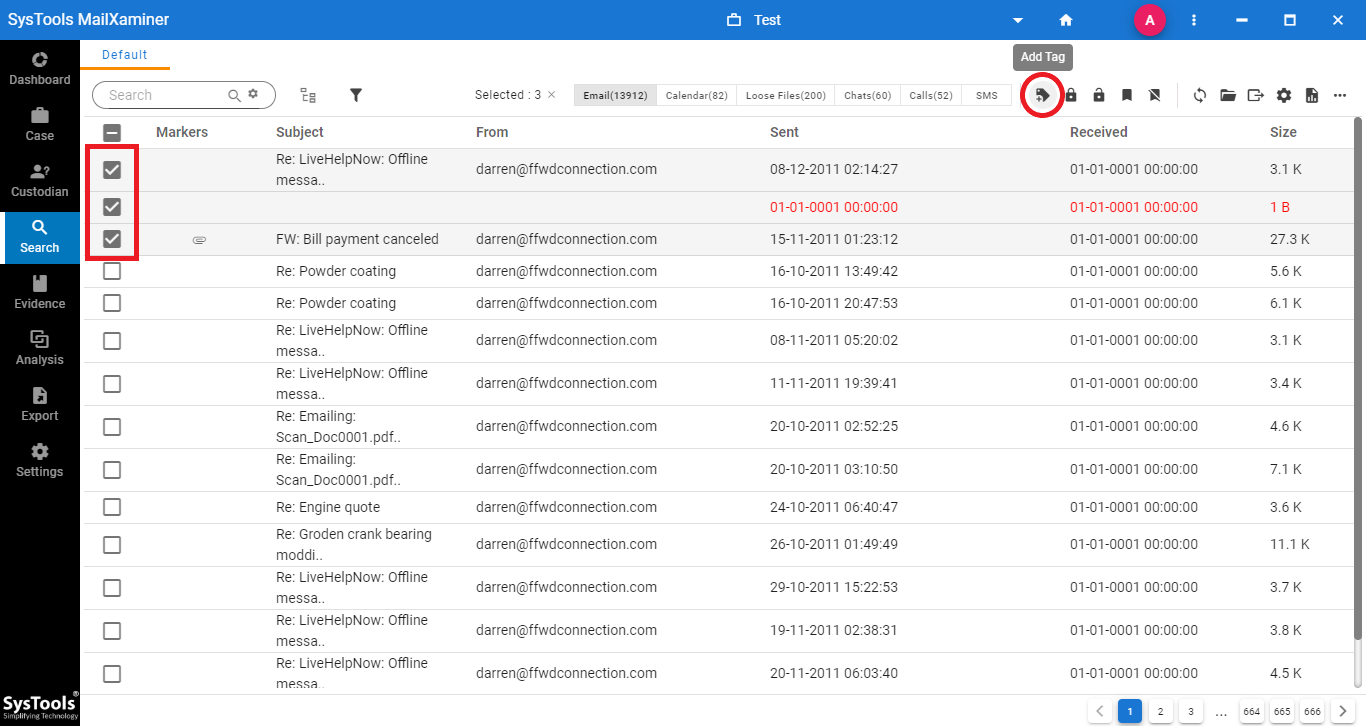The width and height of the screenshot is (1366, 726).
Task: Check the row sent 16-10-2011 13:49:42
Action: point(112,271)
